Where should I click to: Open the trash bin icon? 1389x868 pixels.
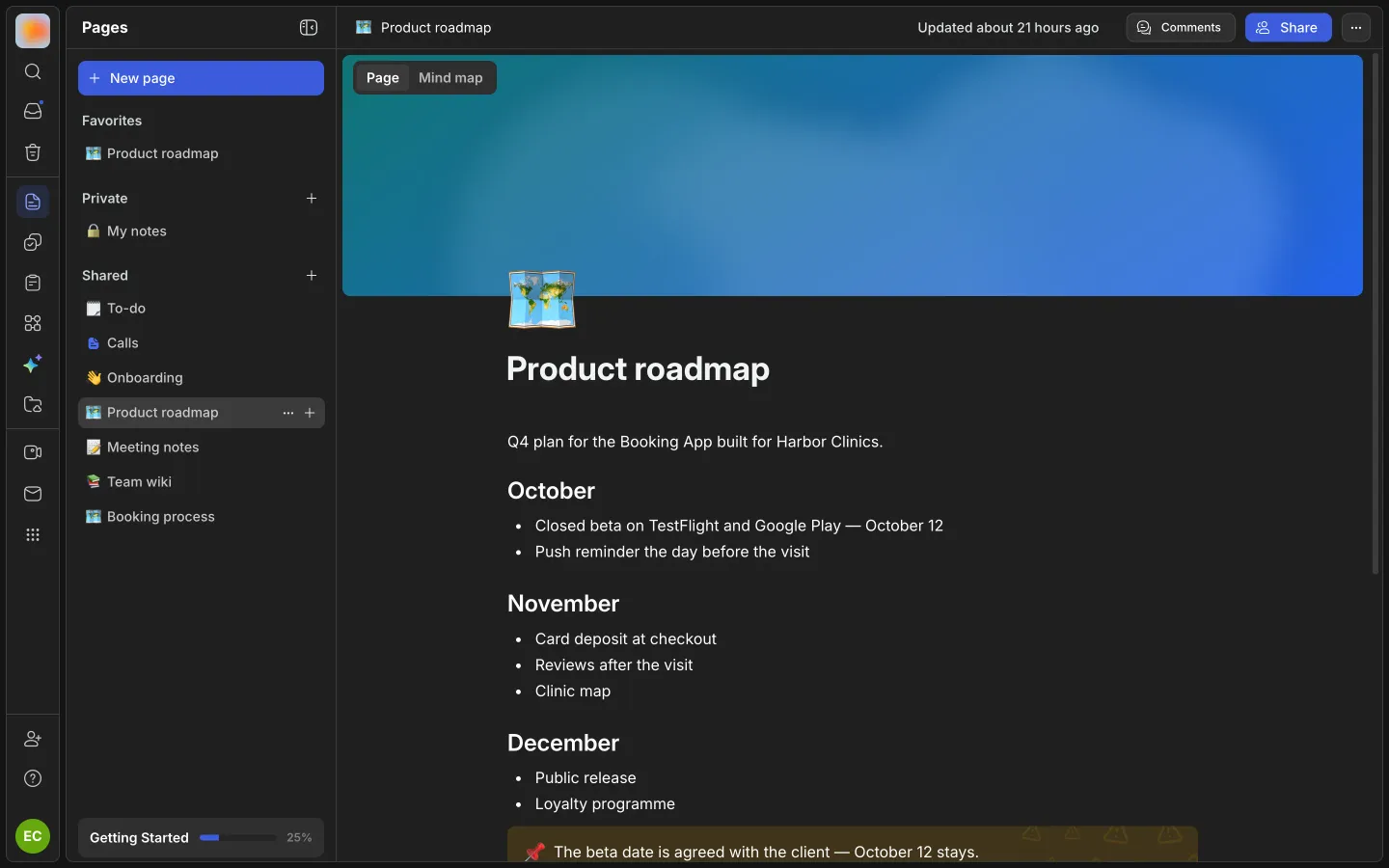(x=33, y=152)
